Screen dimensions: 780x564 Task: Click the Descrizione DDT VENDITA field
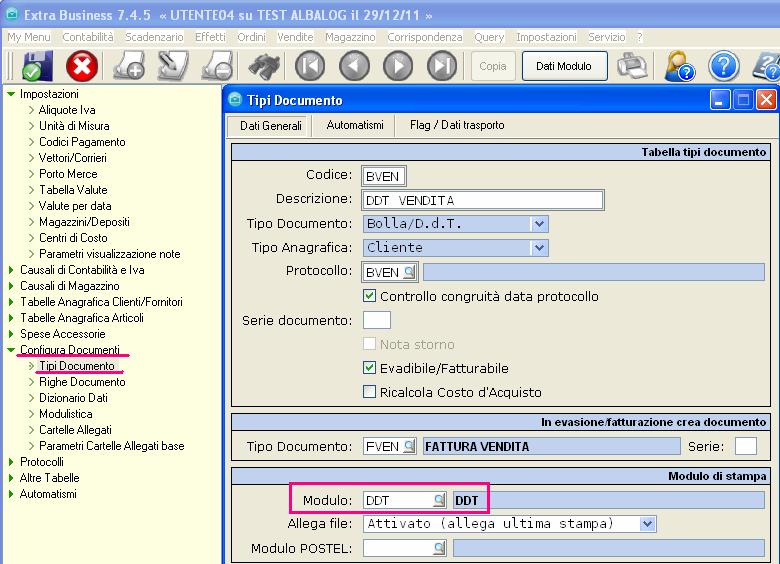(x=483, y=200)
